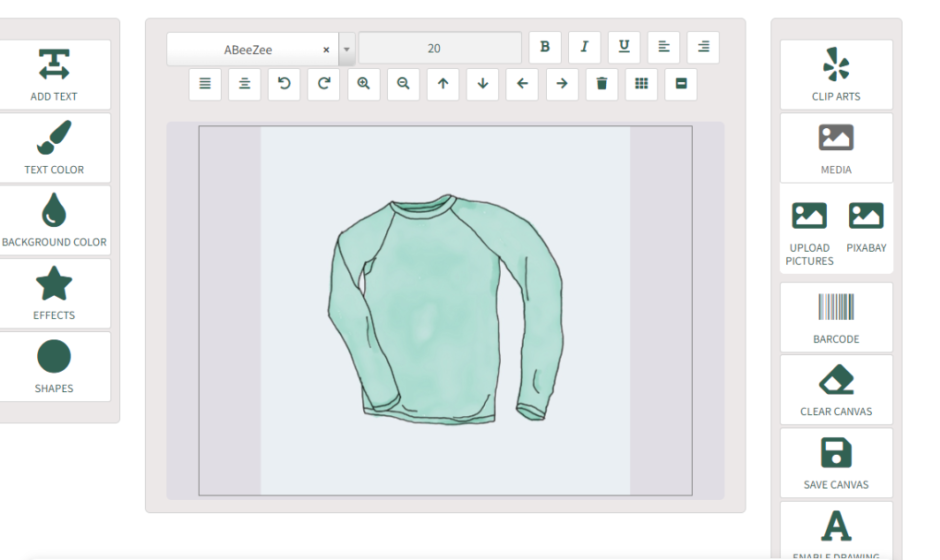Click the Add Text tool
This screenshot has width=940, height=560.
pyautogui.click(x=54, y=75)
